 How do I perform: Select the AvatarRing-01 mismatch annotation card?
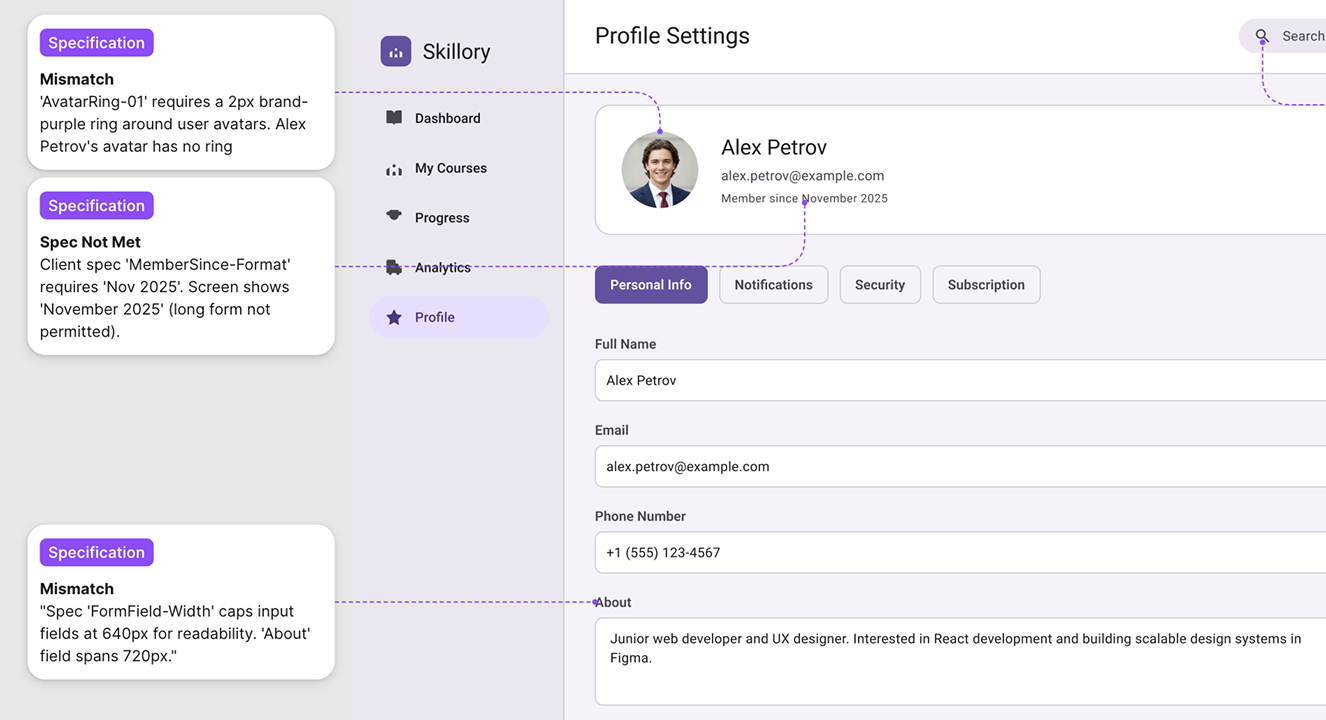181,92
